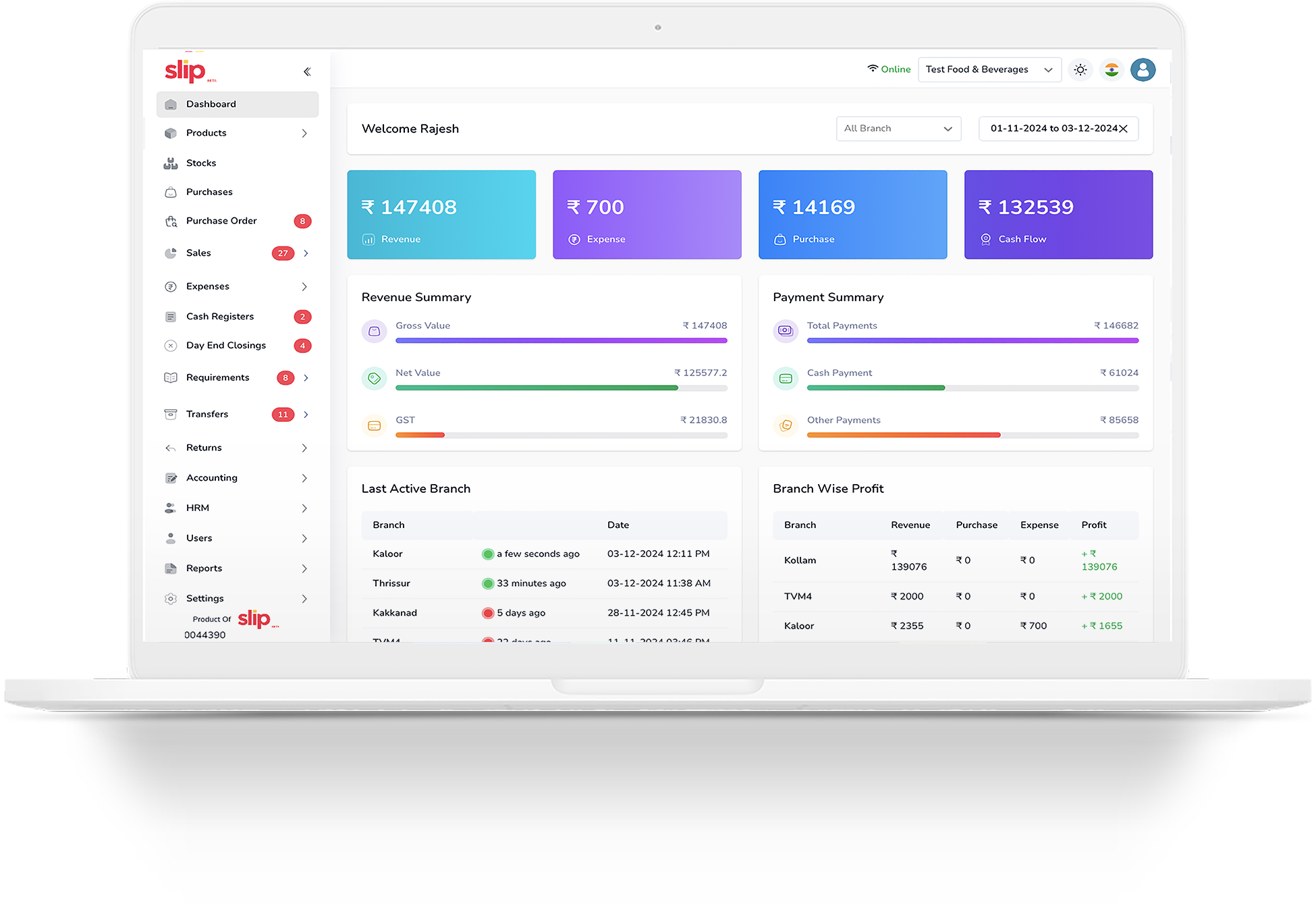
Task: Click the Products cube icon
Action: pos(171,133)
